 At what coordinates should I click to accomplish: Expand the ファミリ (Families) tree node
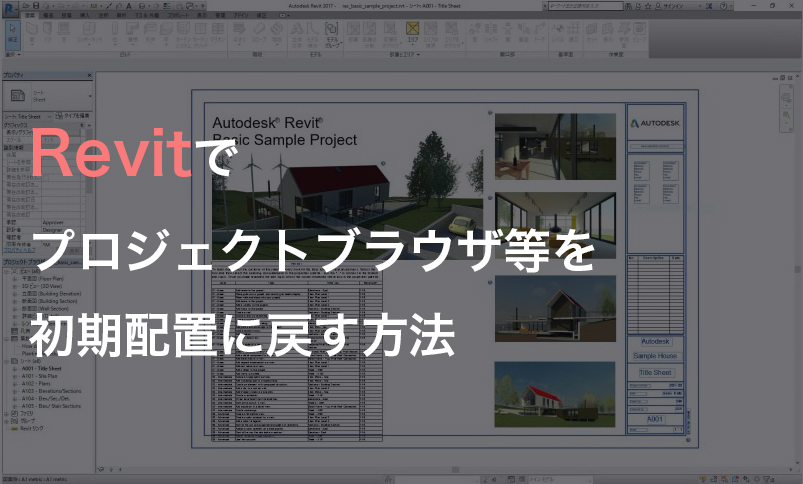[x=7, y=413]
